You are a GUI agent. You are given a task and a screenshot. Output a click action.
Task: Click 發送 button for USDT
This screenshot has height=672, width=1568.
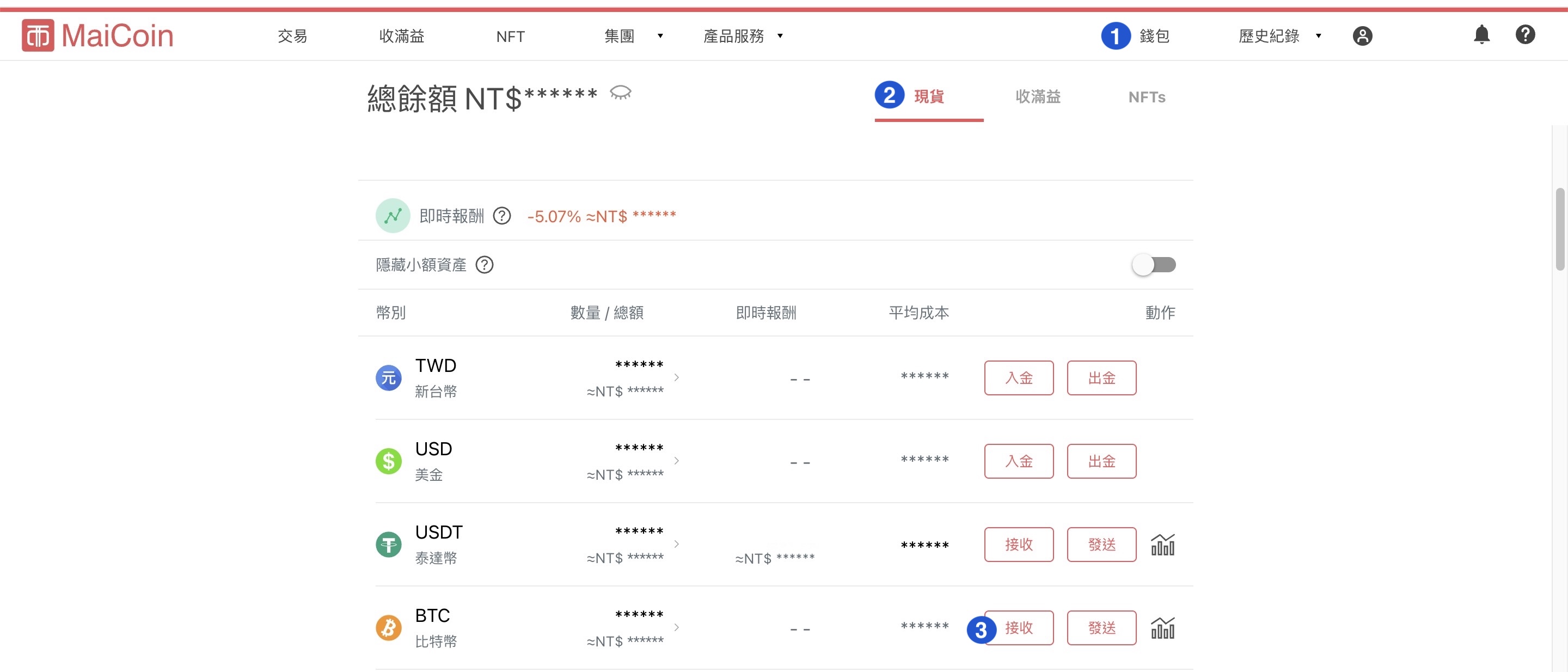pyautogui.click(x=1101, y=545)
